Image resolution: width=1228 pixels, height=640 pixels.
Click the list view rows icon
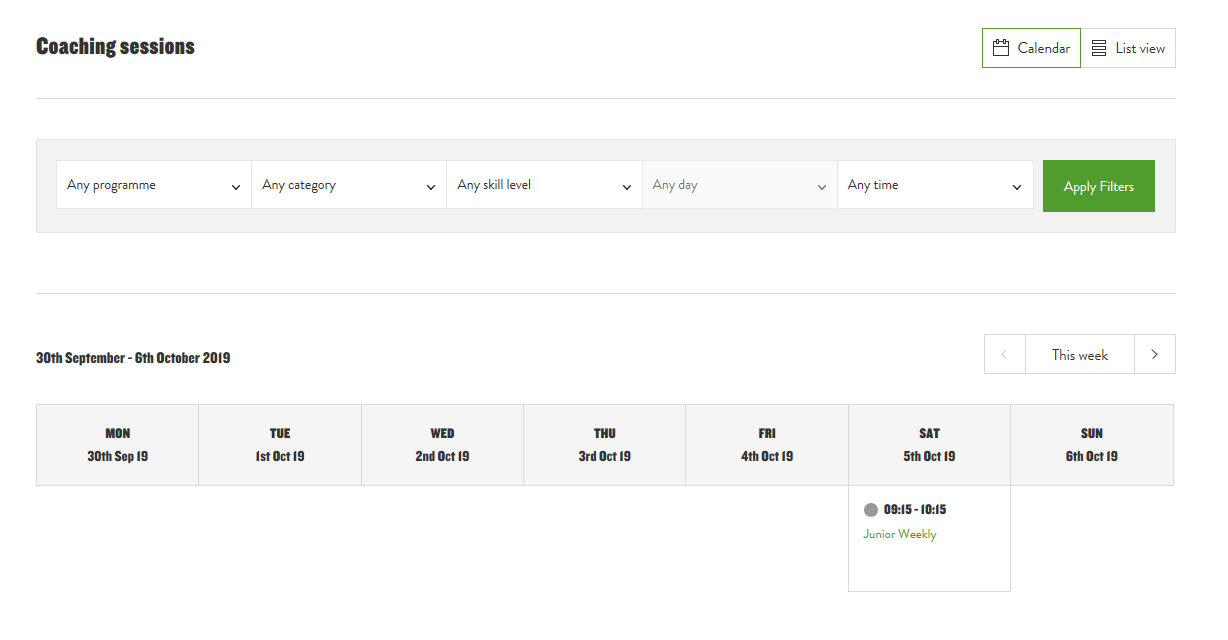point(1098,48)
